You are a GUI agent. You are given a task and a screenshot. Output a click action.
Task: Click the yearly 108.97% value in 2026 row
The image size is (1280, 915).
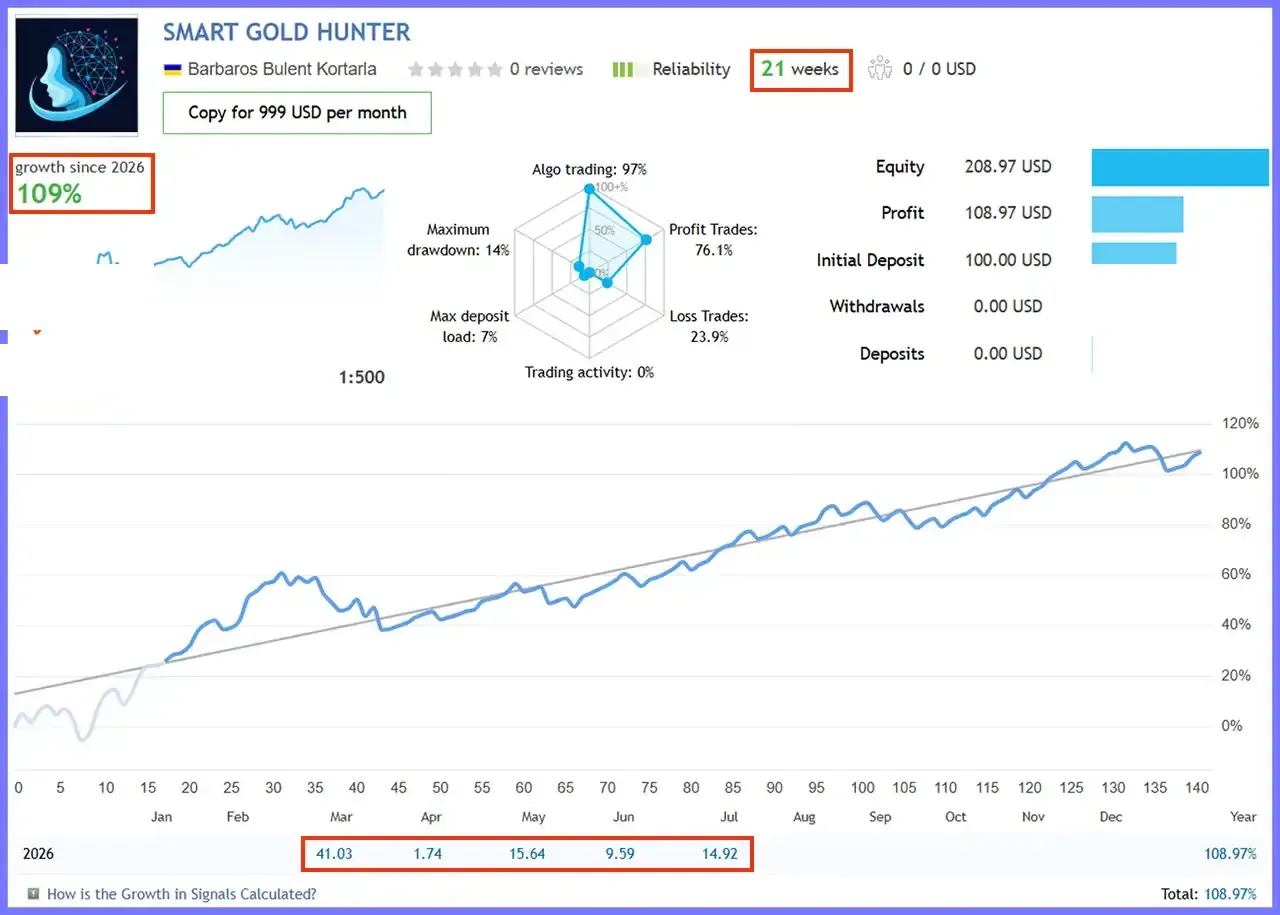[1231, 854]
